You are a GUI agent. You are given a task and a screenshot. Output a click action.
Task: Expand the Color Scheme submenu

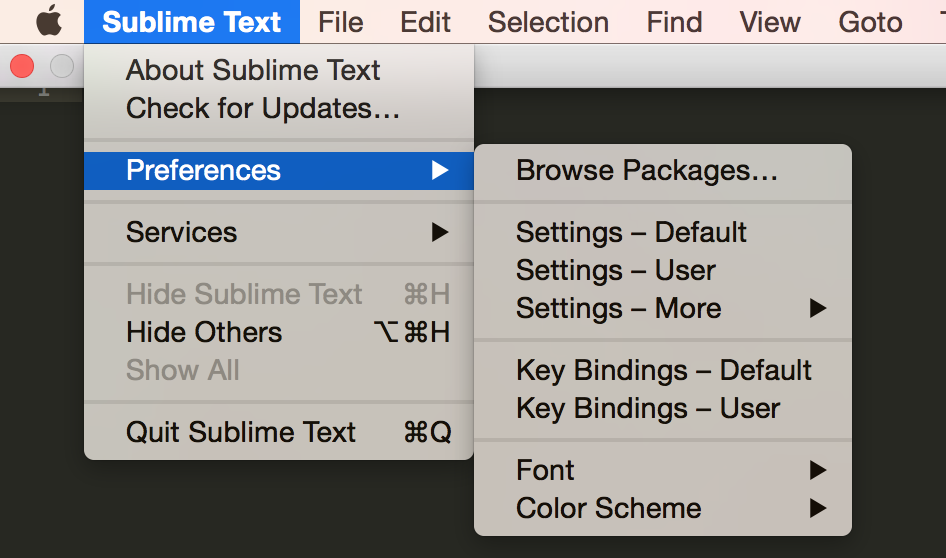(663, 508)
